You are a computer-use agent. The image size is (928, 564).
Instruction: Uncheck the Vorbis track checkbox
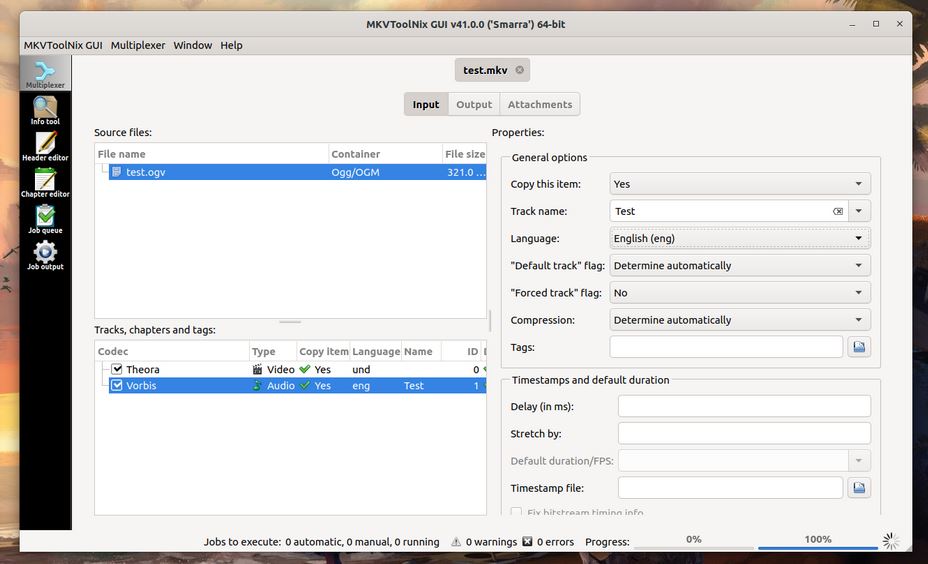[x=117, y=385]
